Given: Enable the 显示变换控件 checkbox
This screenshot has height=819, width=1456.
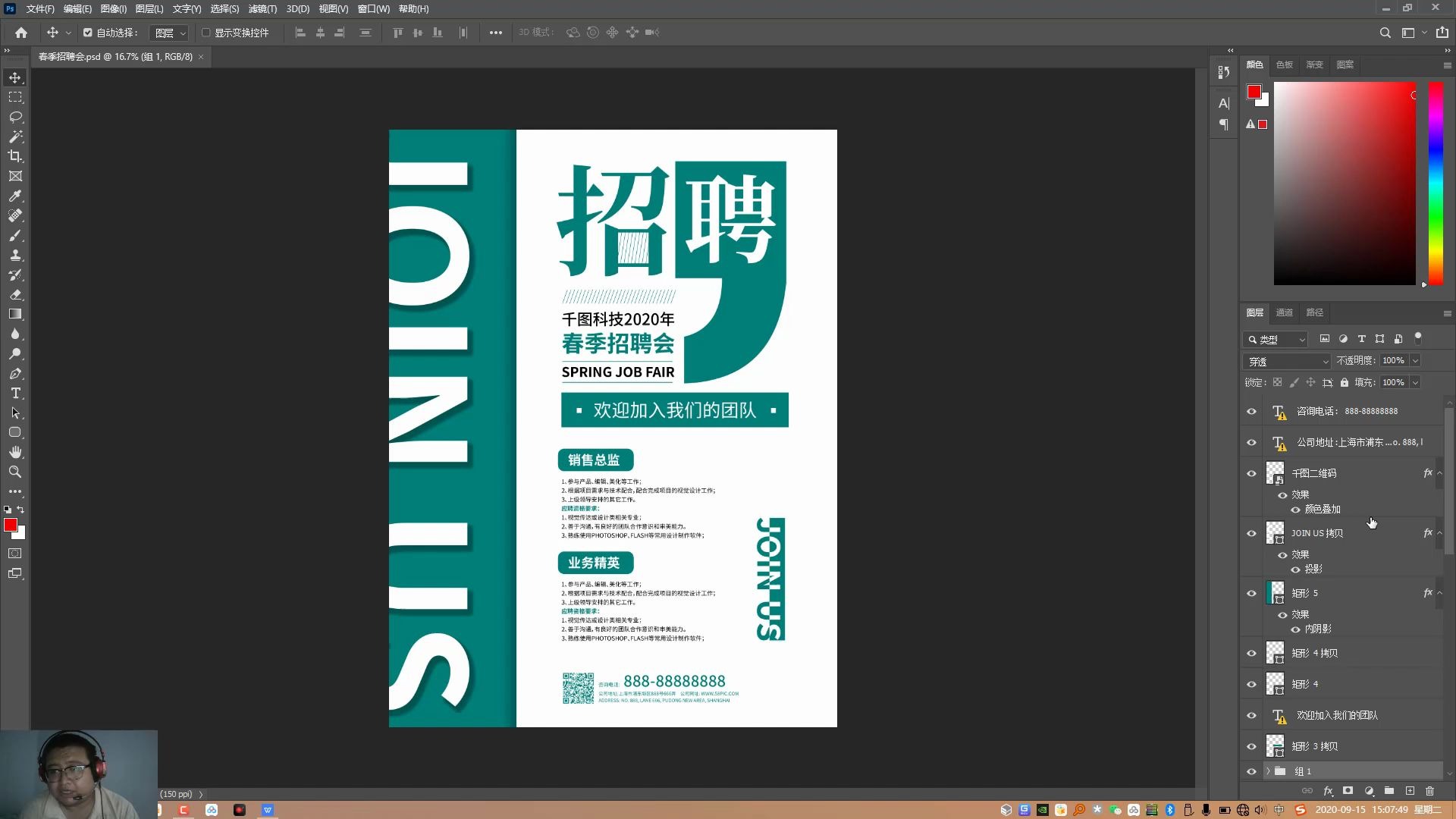Looking at the screenshot, I should [206, 33].
